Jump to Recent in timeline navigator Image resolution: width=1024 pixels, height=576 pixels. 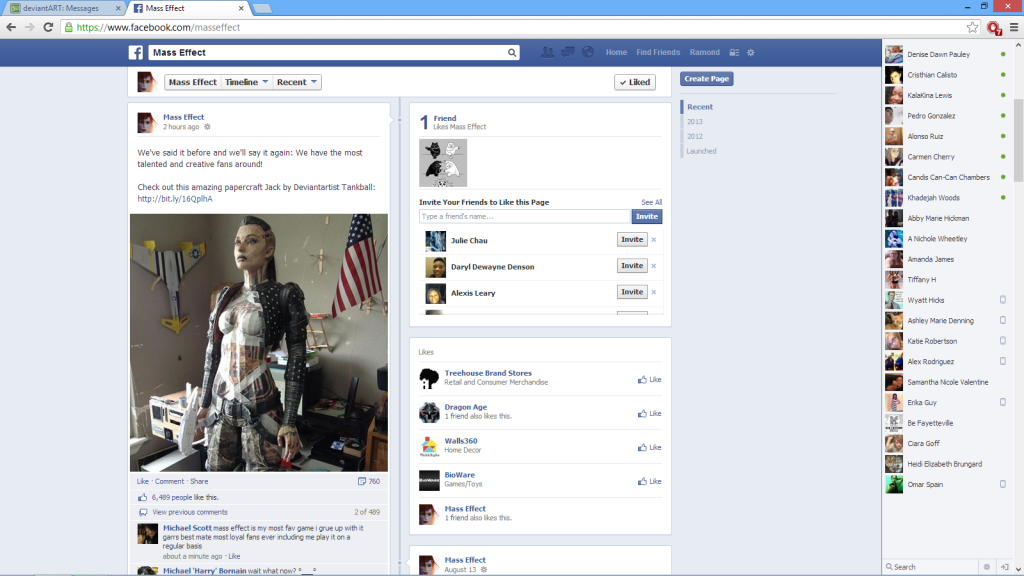[x=699, y=106]
